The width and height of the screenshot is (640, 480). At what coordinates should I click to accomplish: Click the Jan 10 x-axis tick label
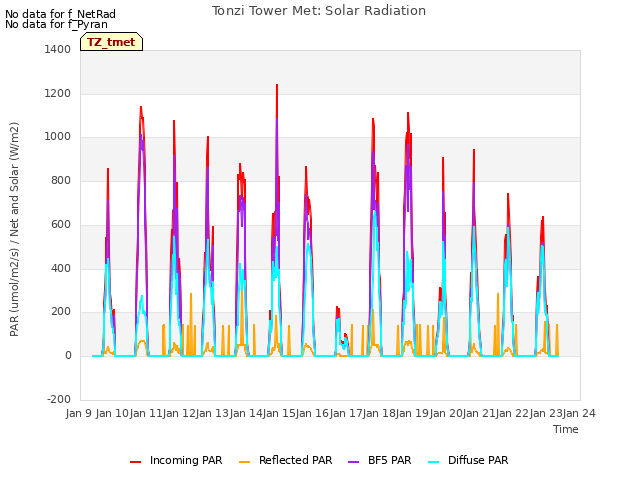pyautogui.click(x=112, y=413)
